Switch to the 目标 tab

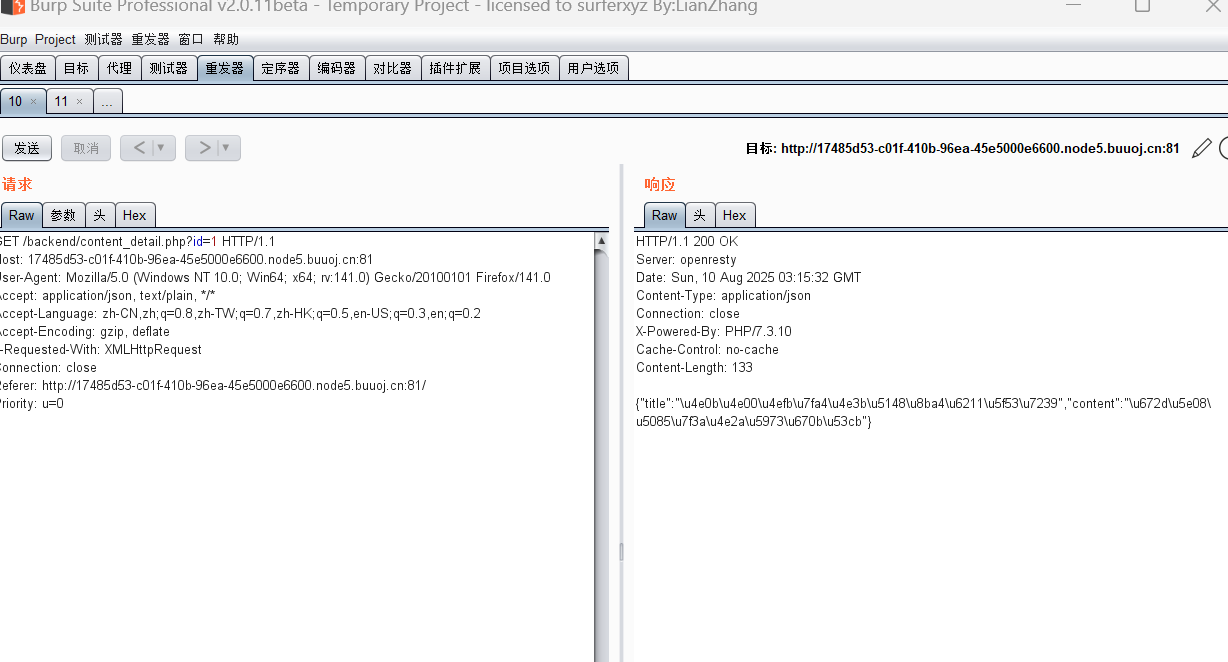click(x=76, y=68)
